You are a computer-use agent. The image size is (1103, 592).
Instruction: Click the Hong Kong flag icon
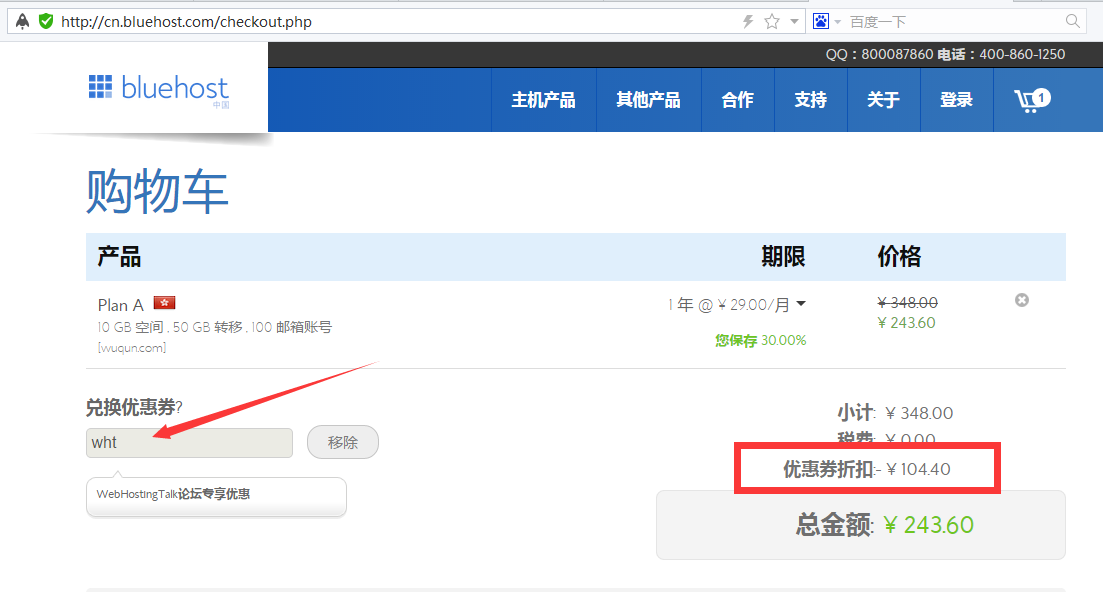point(165,303)
